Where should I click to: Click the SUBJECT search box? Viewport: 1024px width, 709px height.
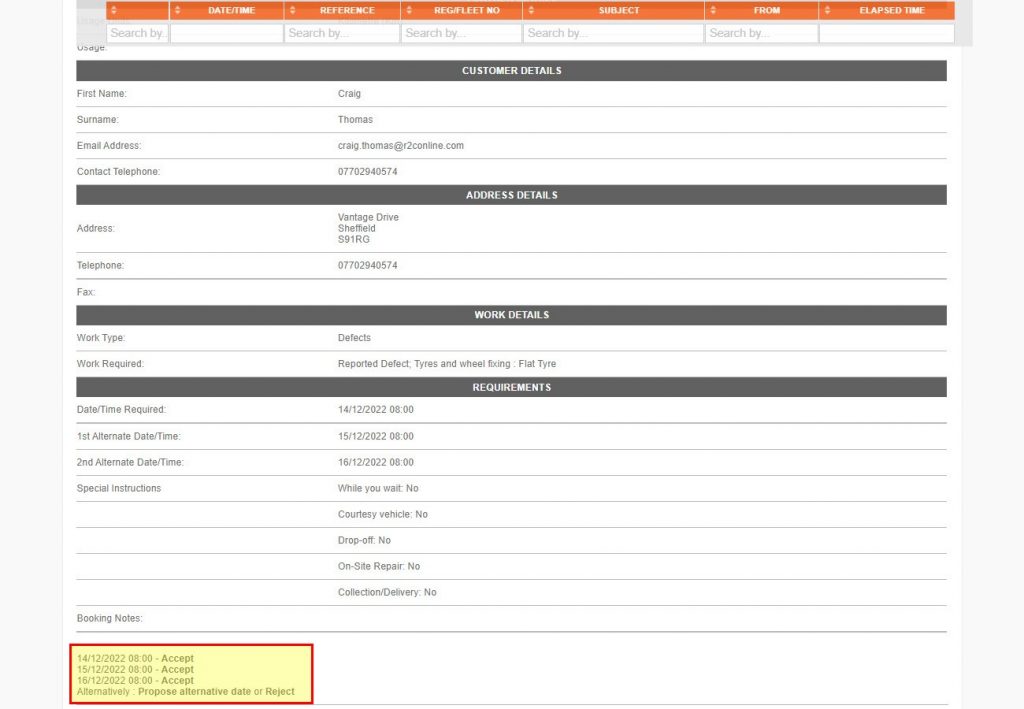tap(612, 33)
